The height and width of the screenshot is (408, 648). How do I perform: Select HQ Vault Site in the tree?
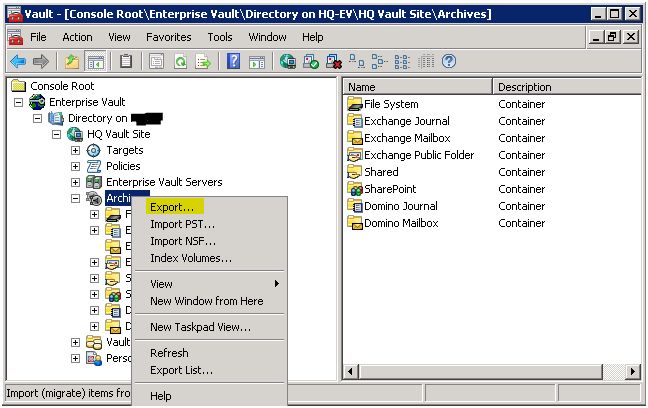(x=119, y=134)
